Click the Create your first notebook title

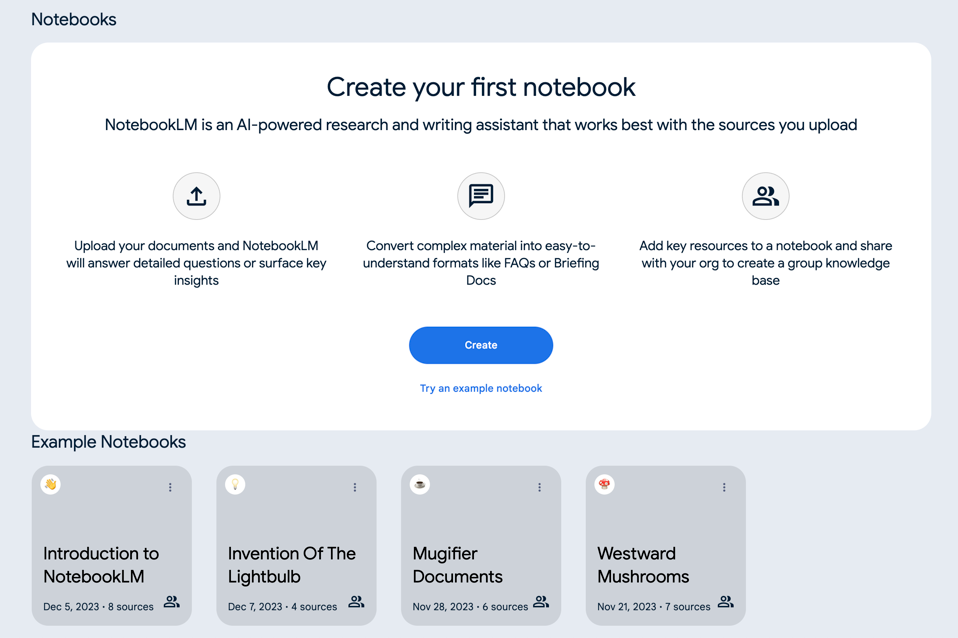coord(481,87)
